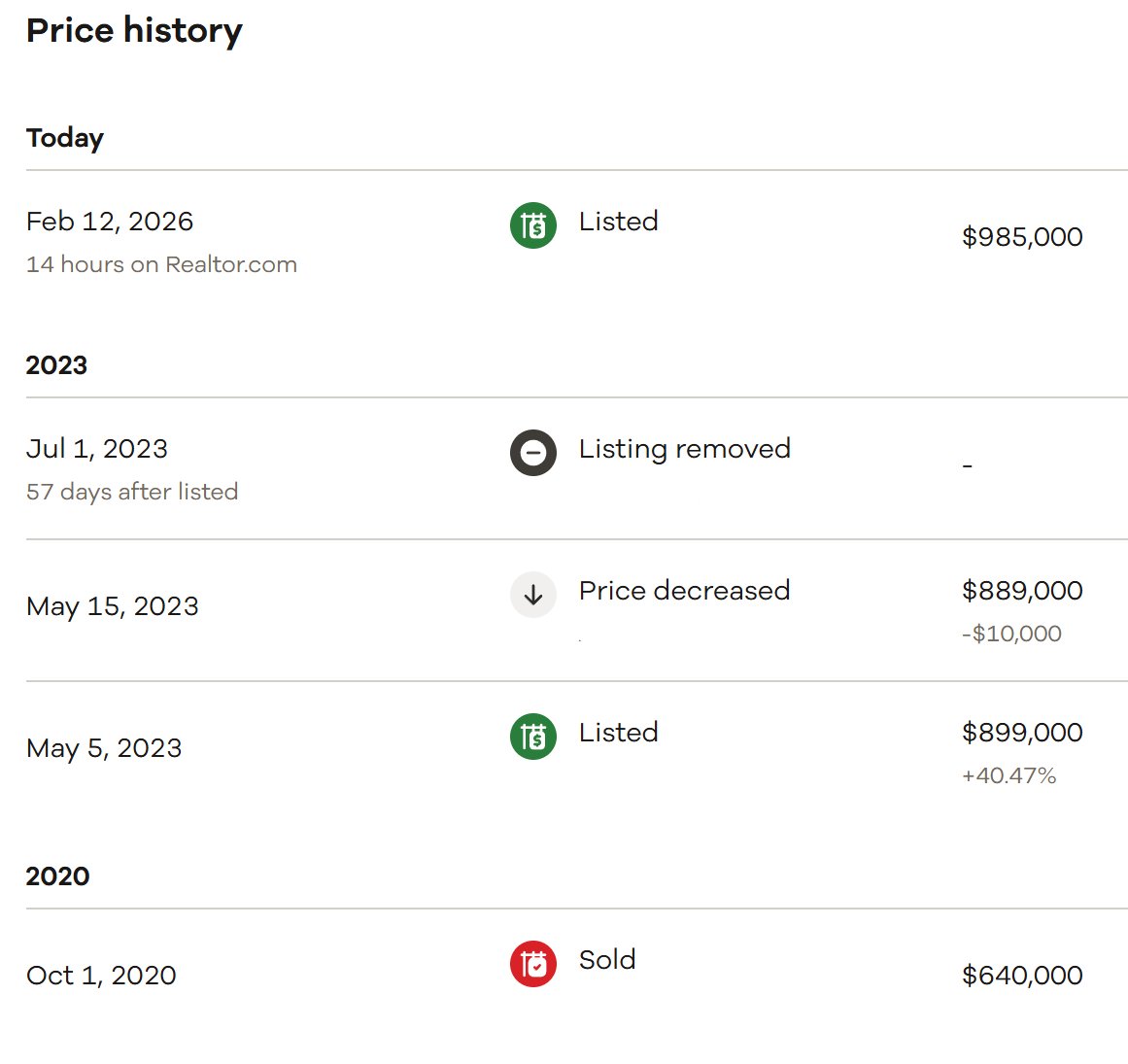Click the $640,000 sold price
Image resolution: width=1128 pixels, height=1064 pixels.
[1022, 976]
